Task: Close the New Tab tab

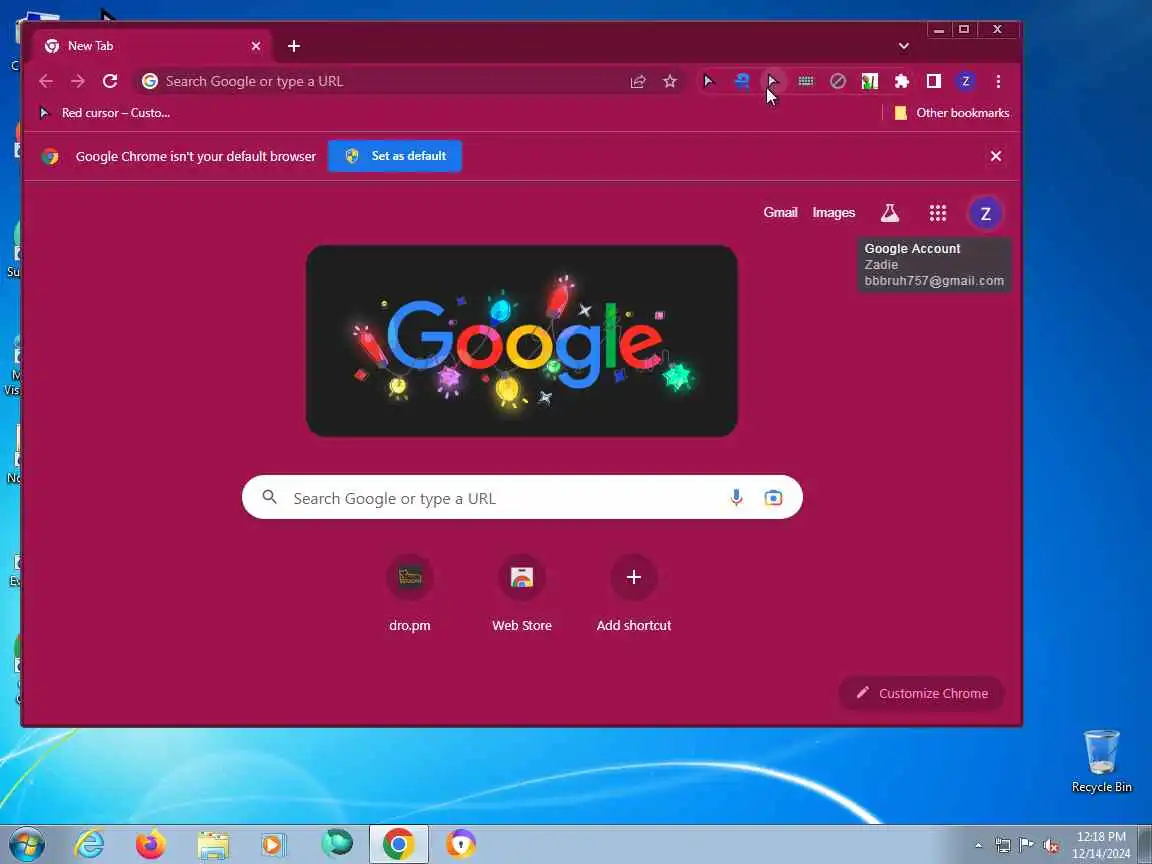Action: click(256, 46)
